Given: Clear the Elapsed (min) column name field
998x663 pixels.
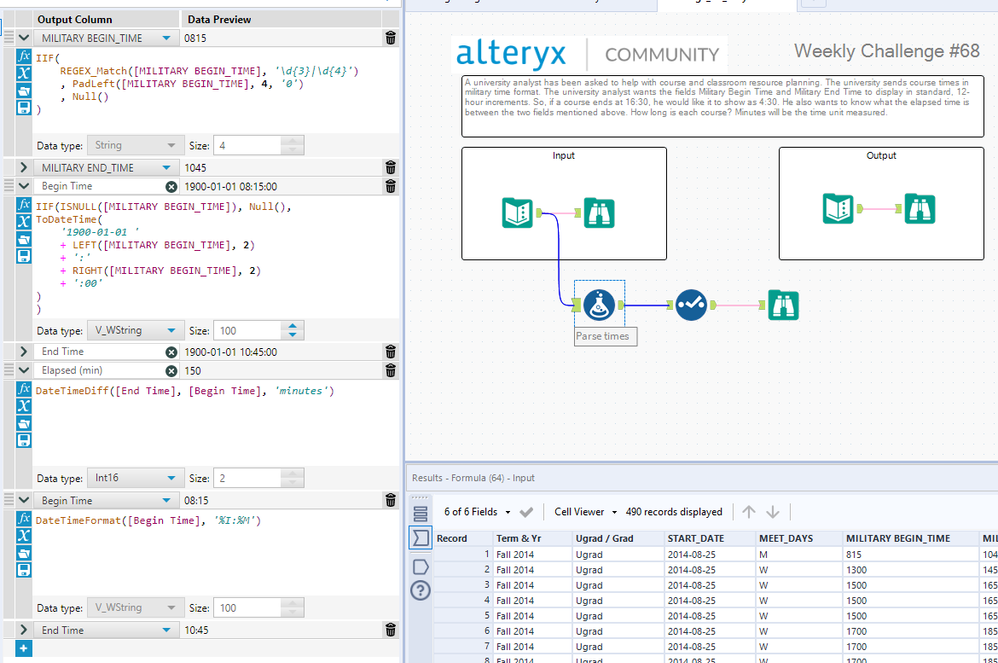Looking at the screenshot, I should tap(171, 370).
